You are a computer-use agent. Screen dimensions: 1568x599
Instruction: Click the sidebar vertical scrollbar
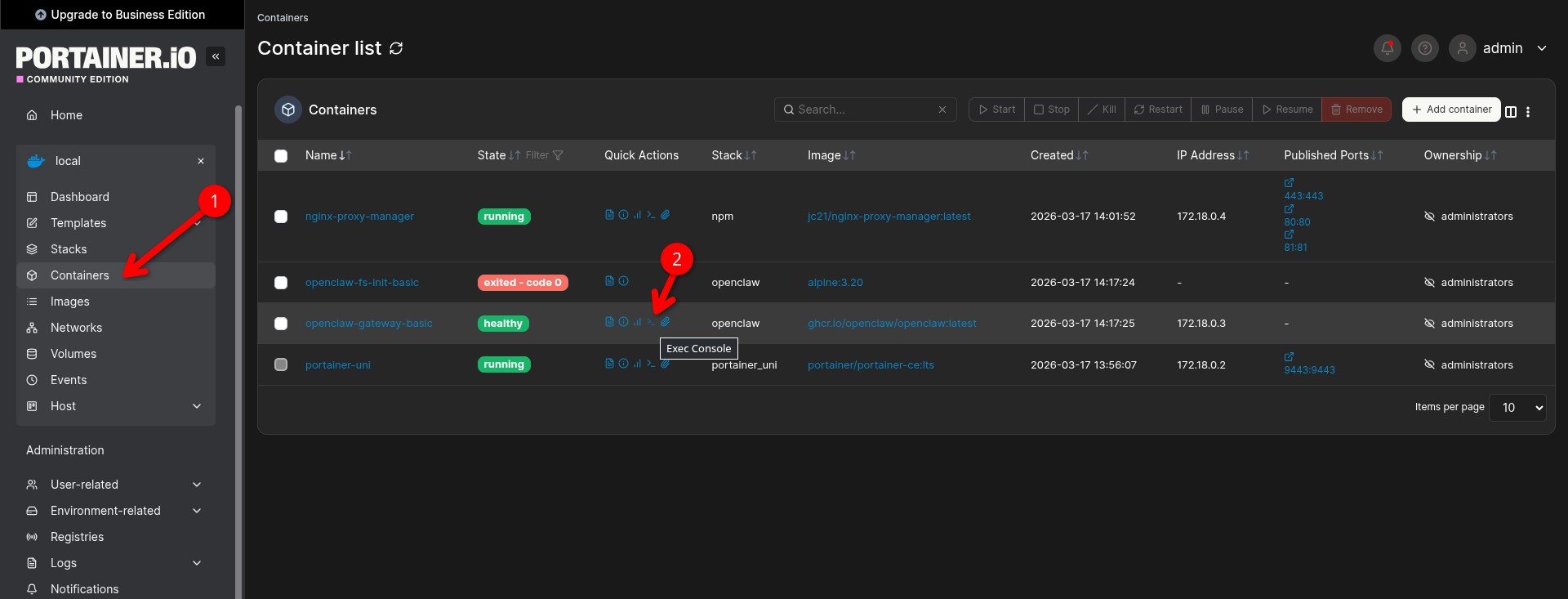238,351
